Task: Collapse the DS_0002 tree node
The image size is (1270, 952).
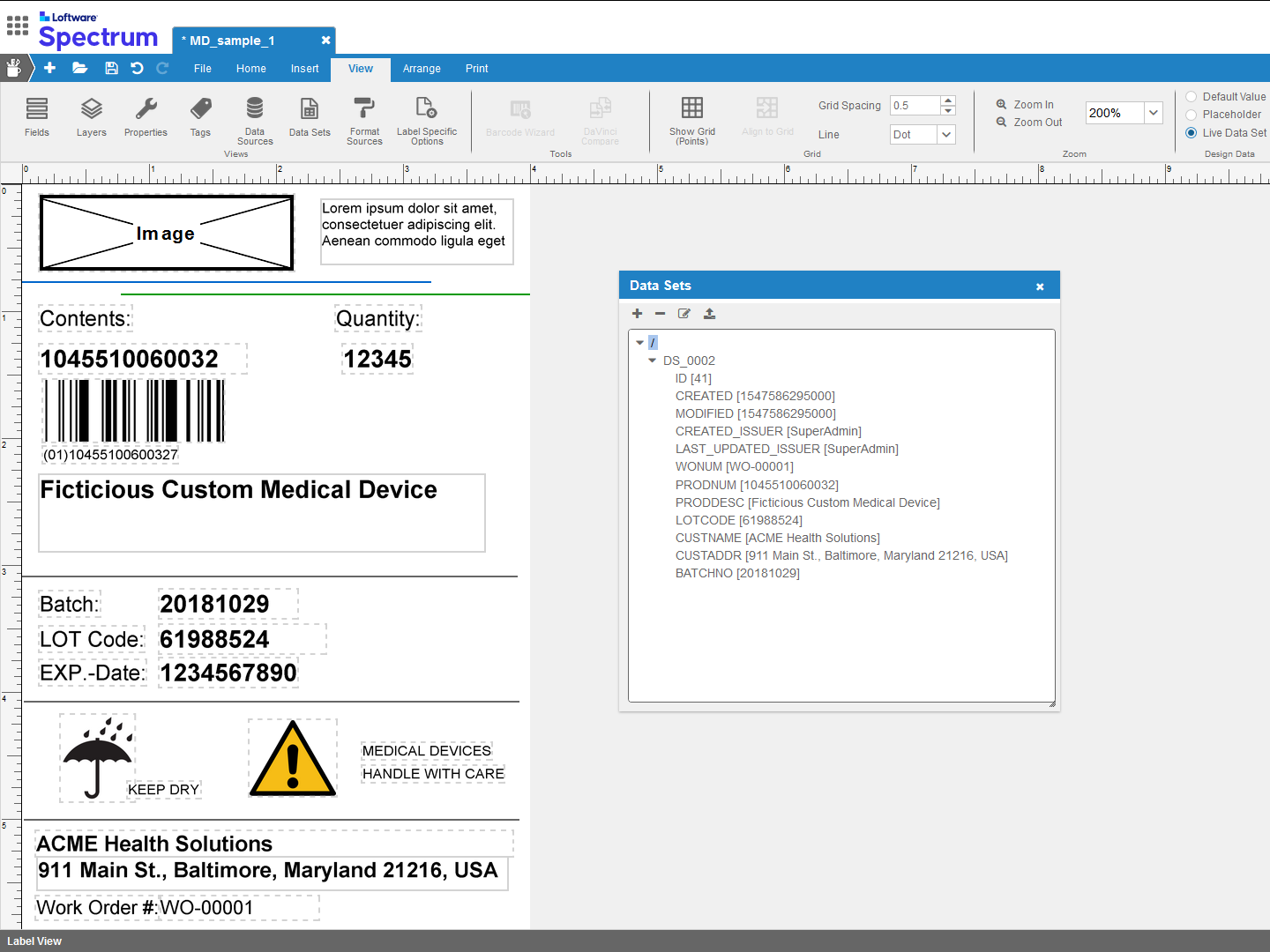Action: point(653,361)
